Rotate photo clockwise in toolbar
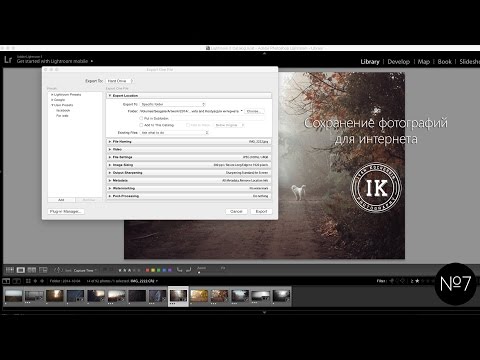Image resolution: width=480 pixels, height=360 pixels. 189,270
